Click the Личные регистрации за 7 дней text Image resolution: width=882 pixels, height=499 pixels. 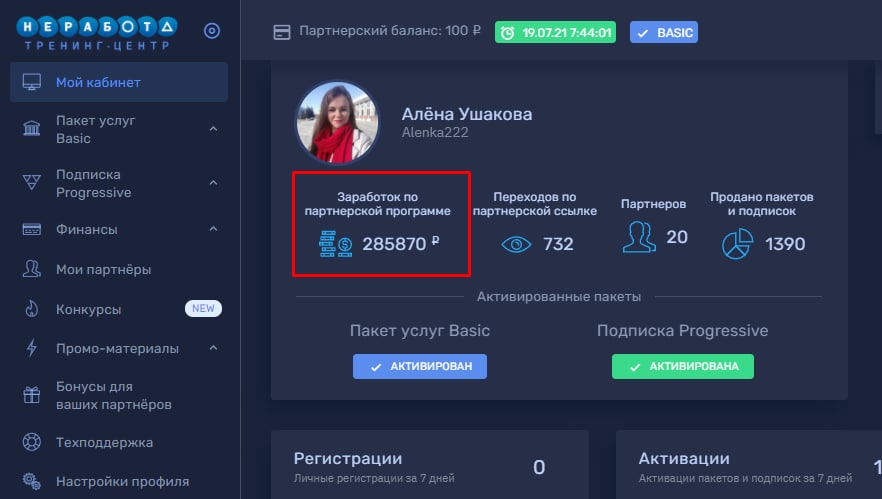pos(374,478)
